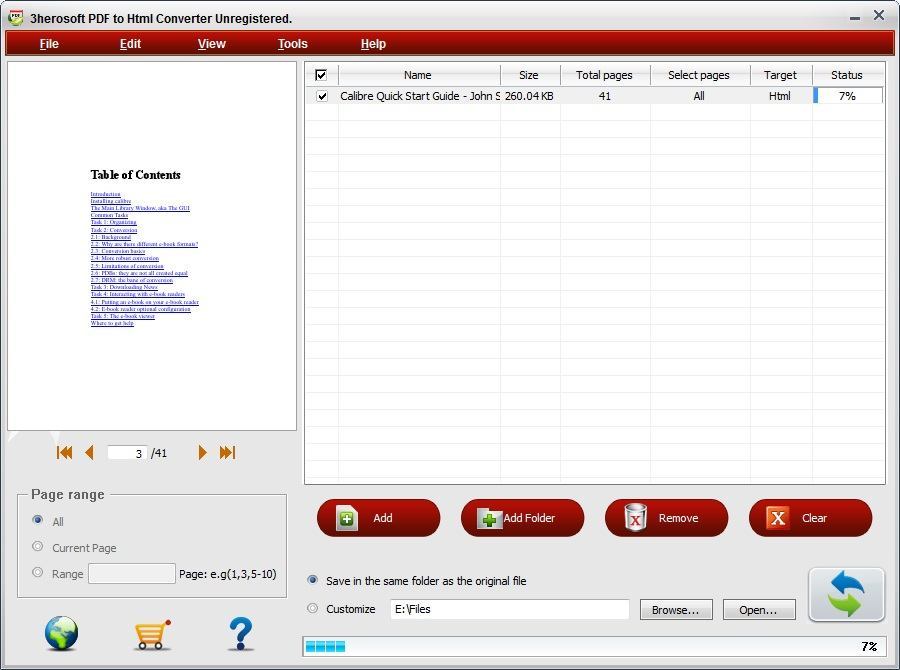Choose the Customize output folder option
Screen dimensions: 900x670
[313, 608]
